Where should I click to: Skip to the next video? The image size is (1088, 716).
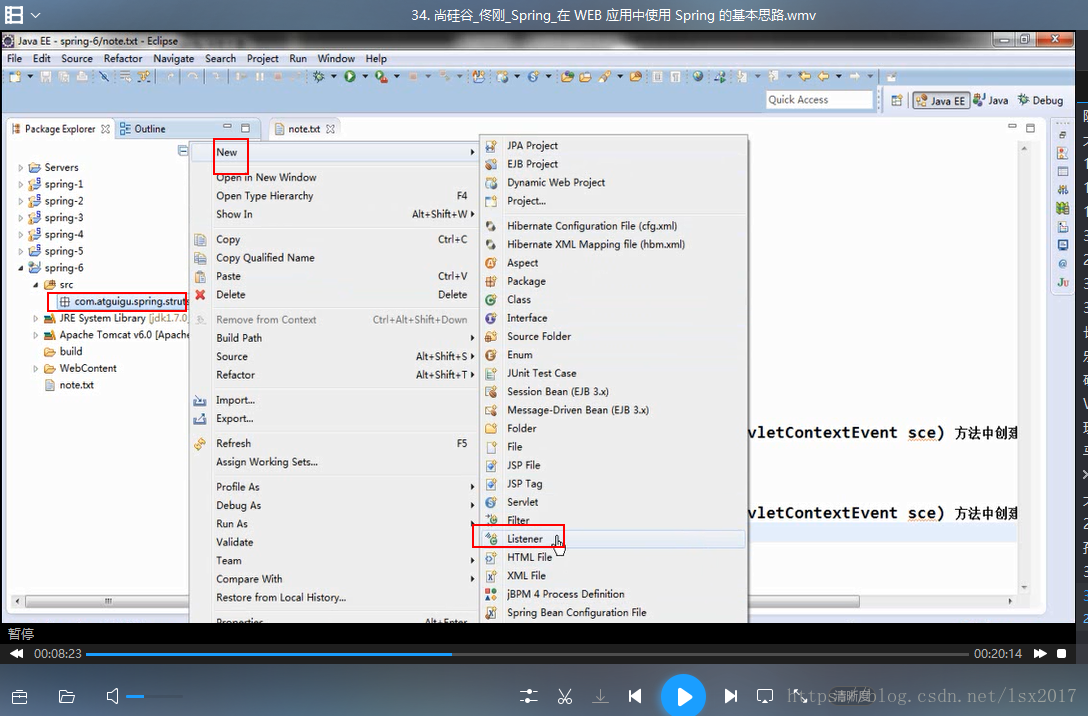[x=730, y=696]
